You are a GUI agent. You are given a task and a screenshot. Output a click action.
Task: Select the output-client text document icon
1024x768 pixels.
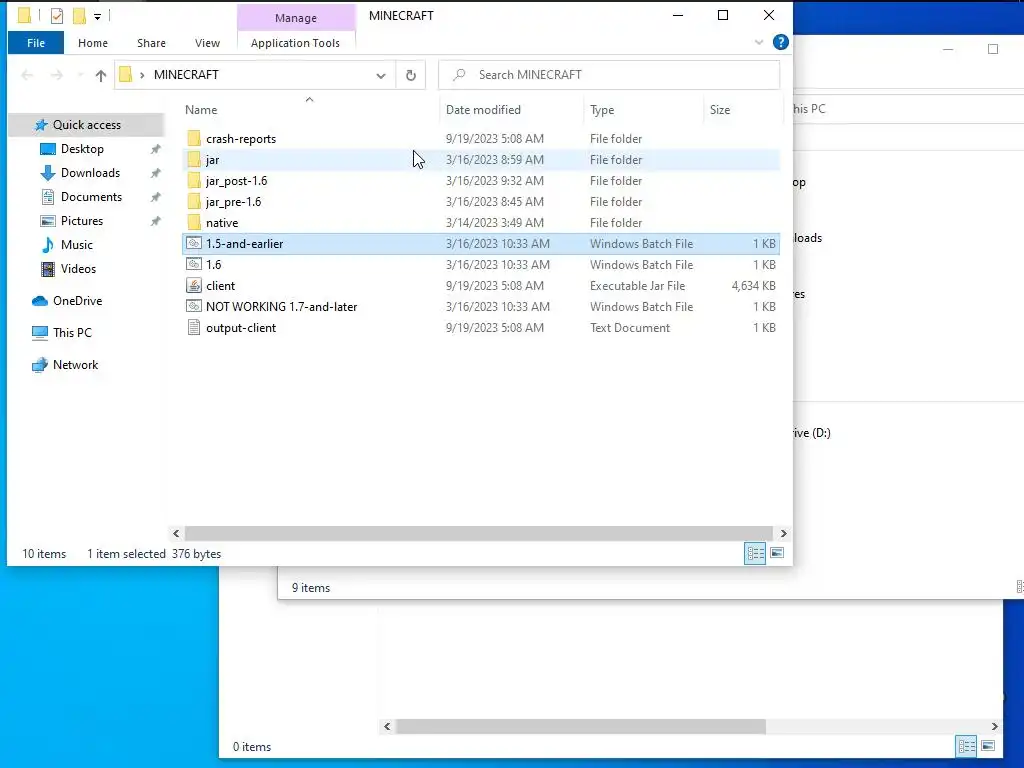click(x=194, y=327)
